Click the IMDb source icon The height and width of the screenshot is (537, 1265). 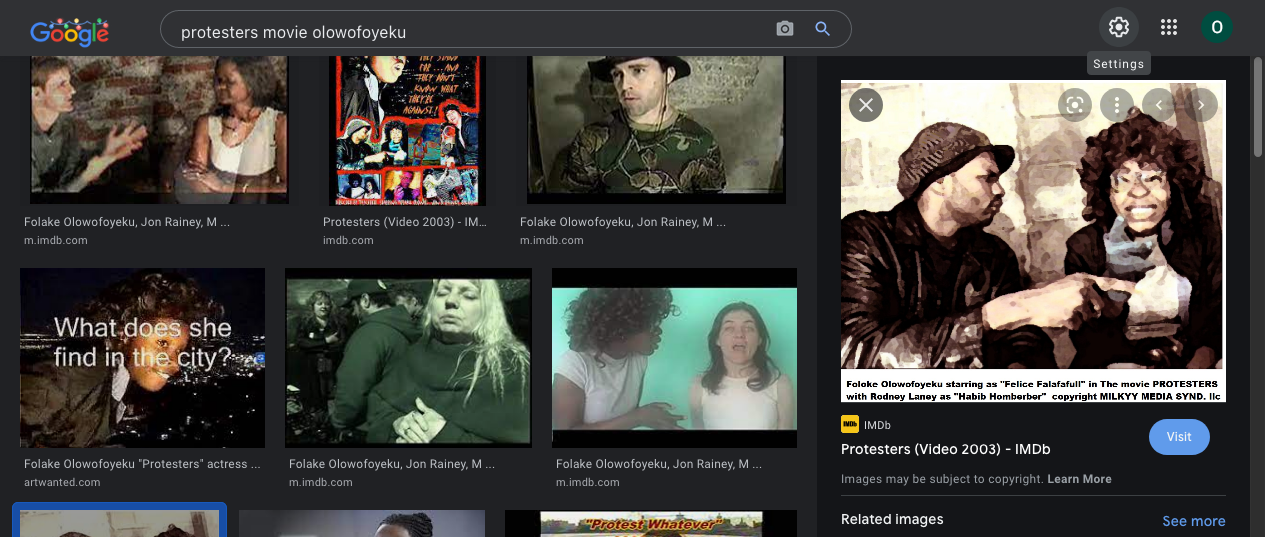(850, 424)
